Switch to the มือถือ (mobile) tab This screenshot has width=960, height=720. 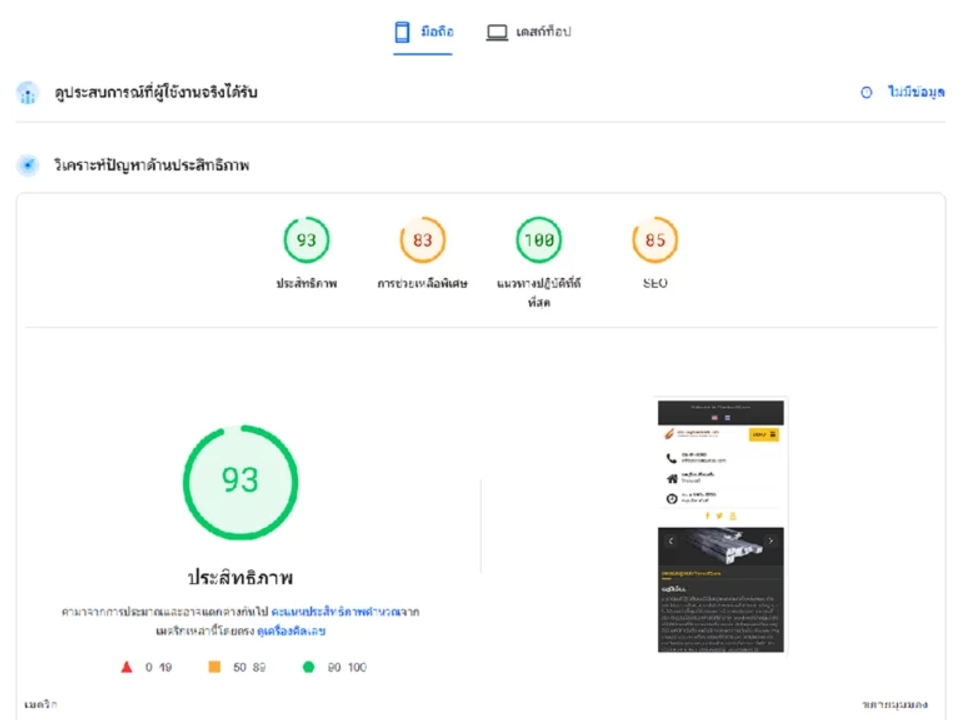[423, 32]
